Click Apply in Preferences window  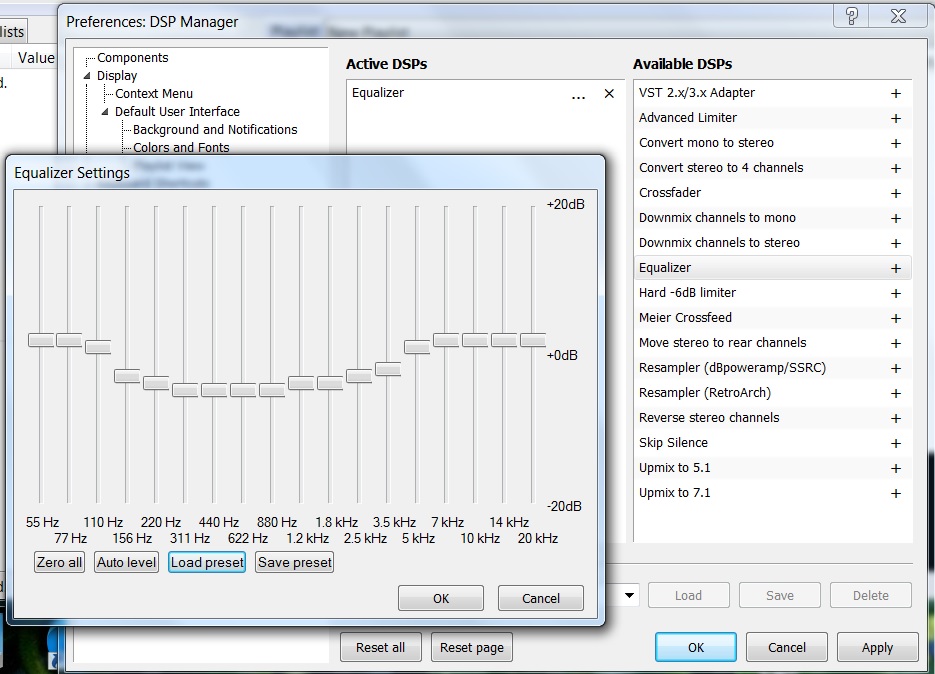point(877,648)
